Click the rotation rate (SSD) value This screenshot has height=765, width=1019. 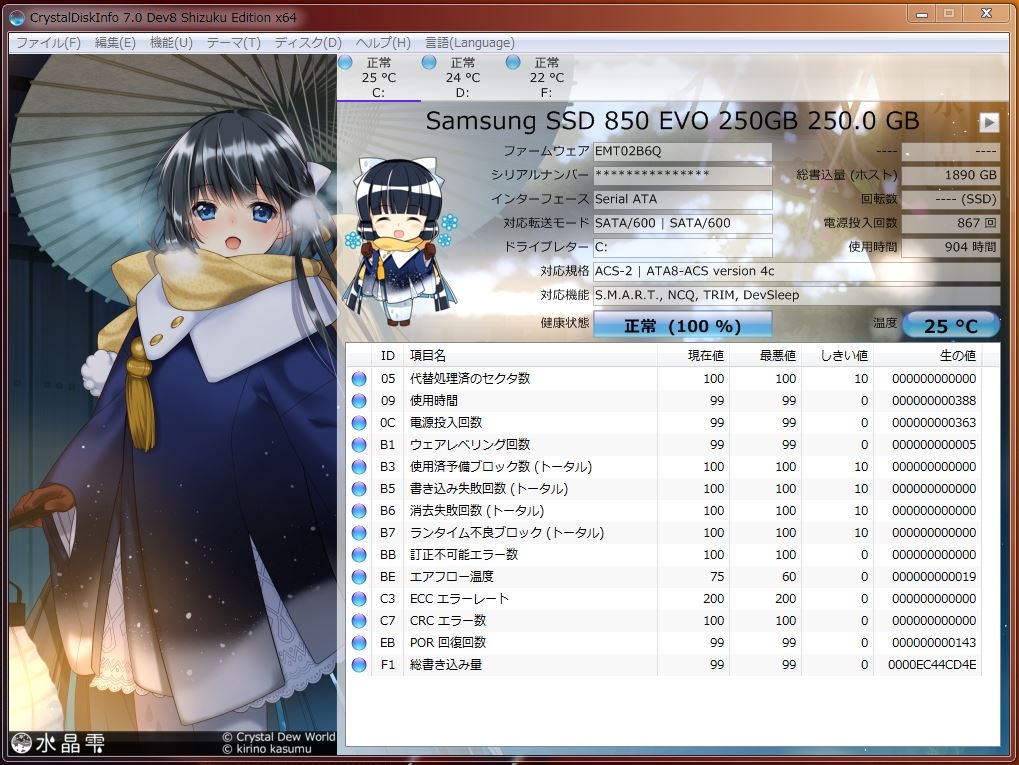[x=950, y=199]
